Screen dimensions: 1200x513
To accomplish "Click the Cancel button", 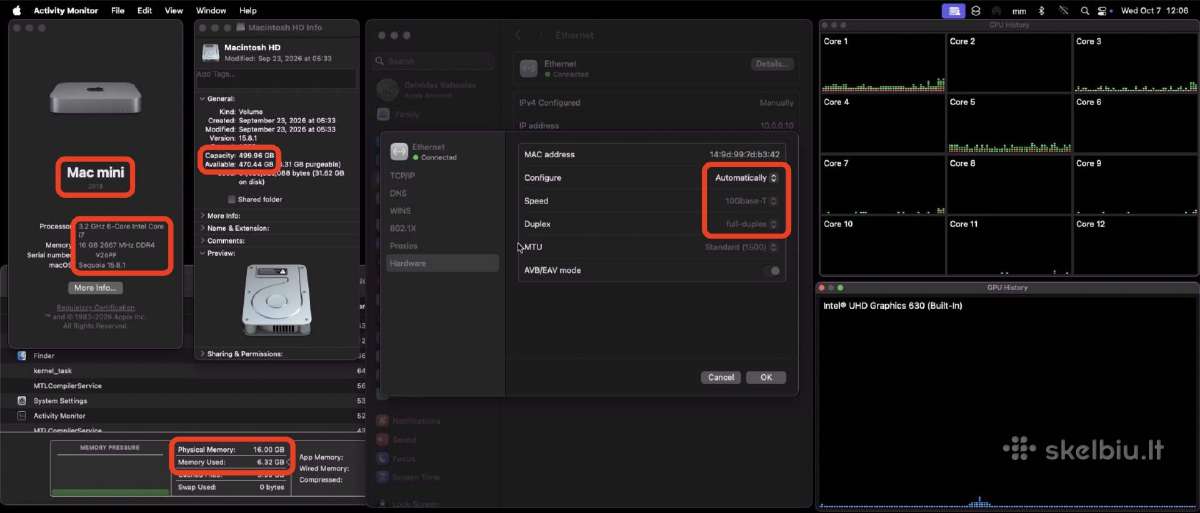I will coord(721,377).
